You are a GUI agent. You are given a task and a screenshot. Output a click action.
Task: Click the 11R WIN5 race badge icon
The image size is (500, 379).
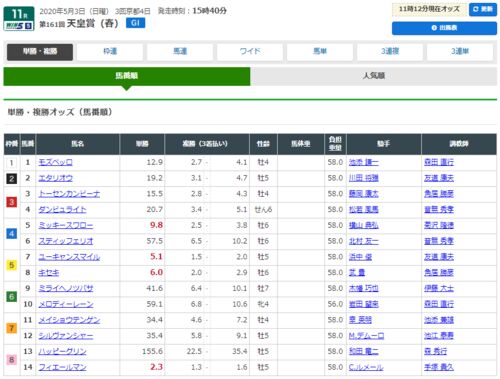19,19
